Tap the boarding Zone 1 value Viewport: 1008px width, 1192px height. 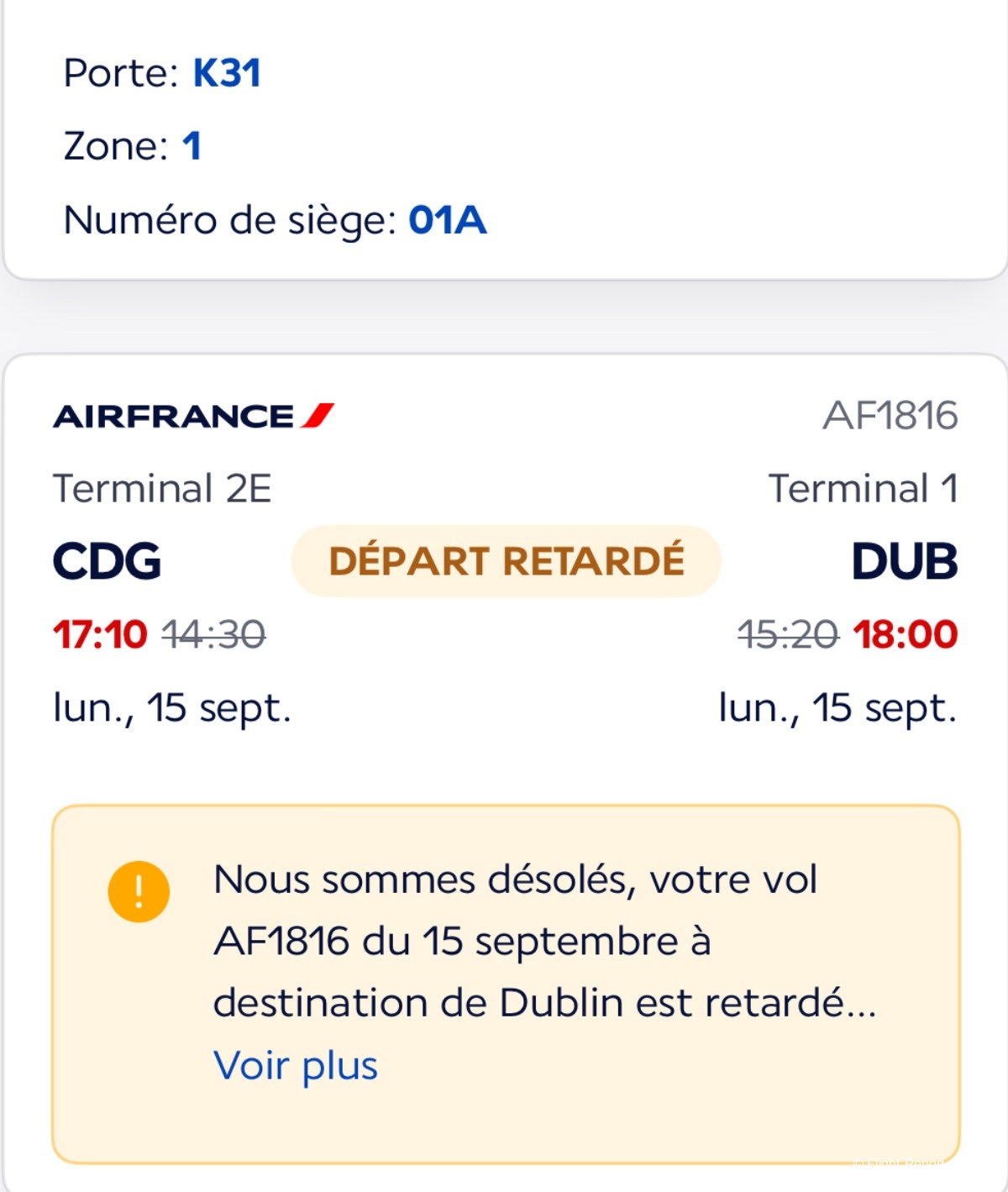192,146
